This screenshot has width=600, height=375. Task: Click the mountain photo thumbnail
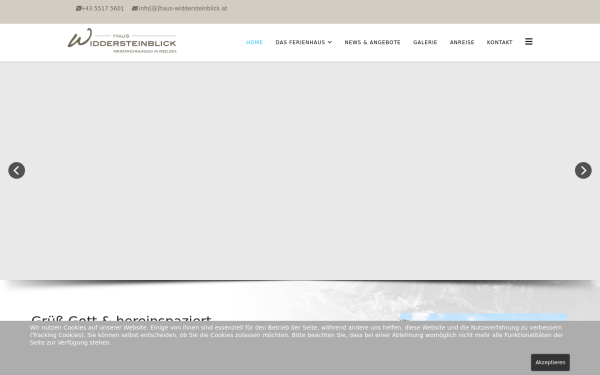pos(483,317)
